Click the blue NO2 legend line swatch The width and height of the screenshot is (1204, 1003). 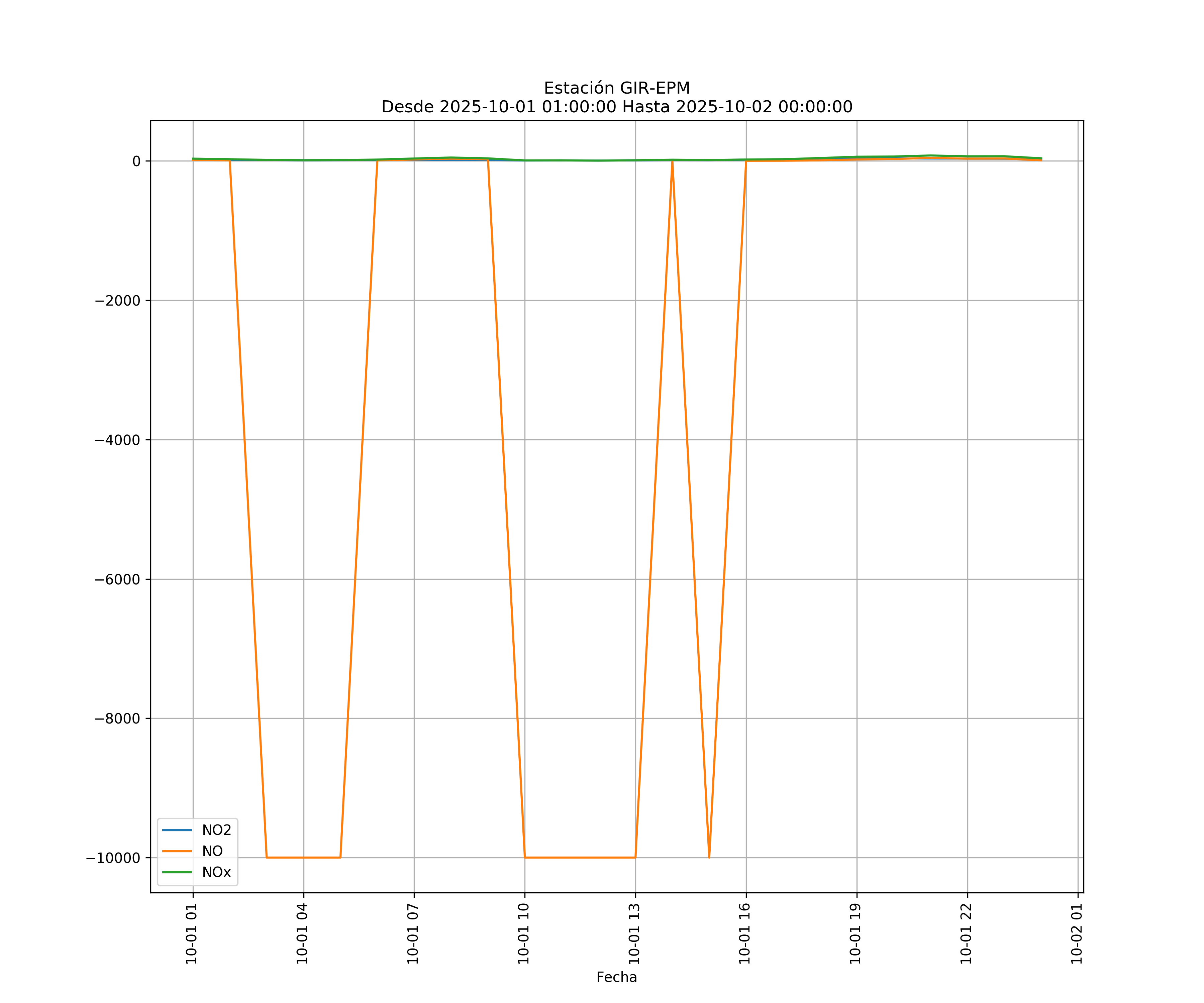pos(177,830)
